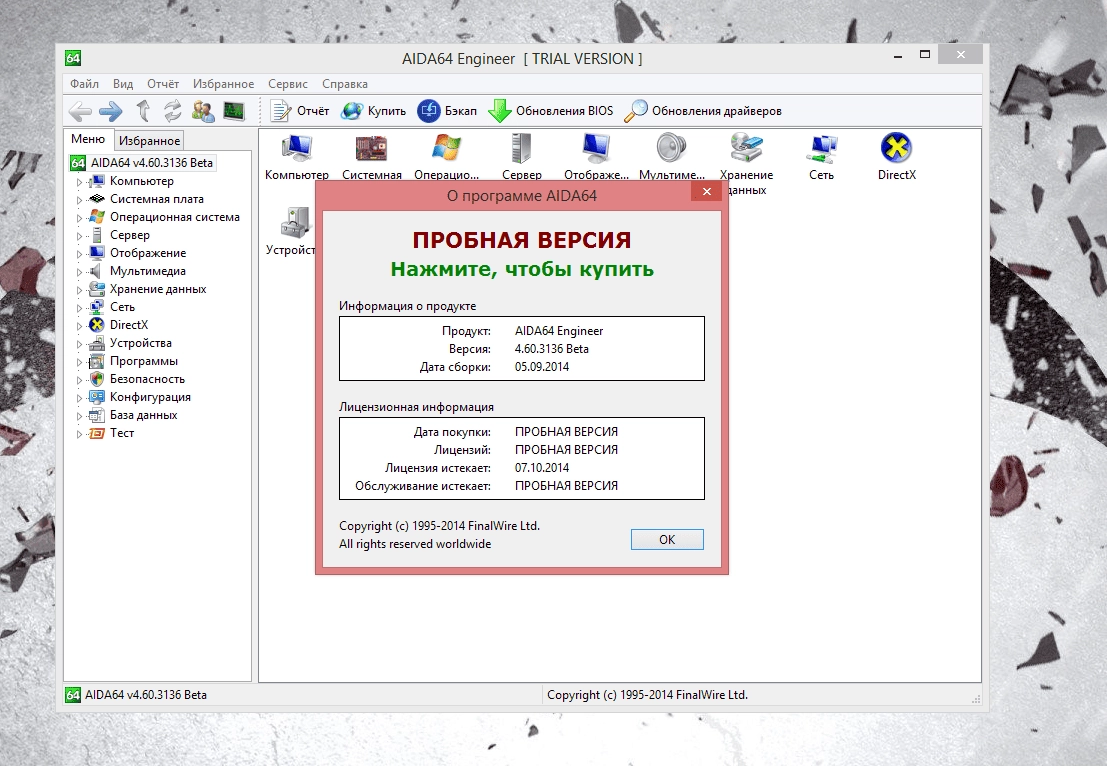Screen dimensions: 1107x766
Task: Open the system monitor graph icon
Action: click(x=234, y=111)
